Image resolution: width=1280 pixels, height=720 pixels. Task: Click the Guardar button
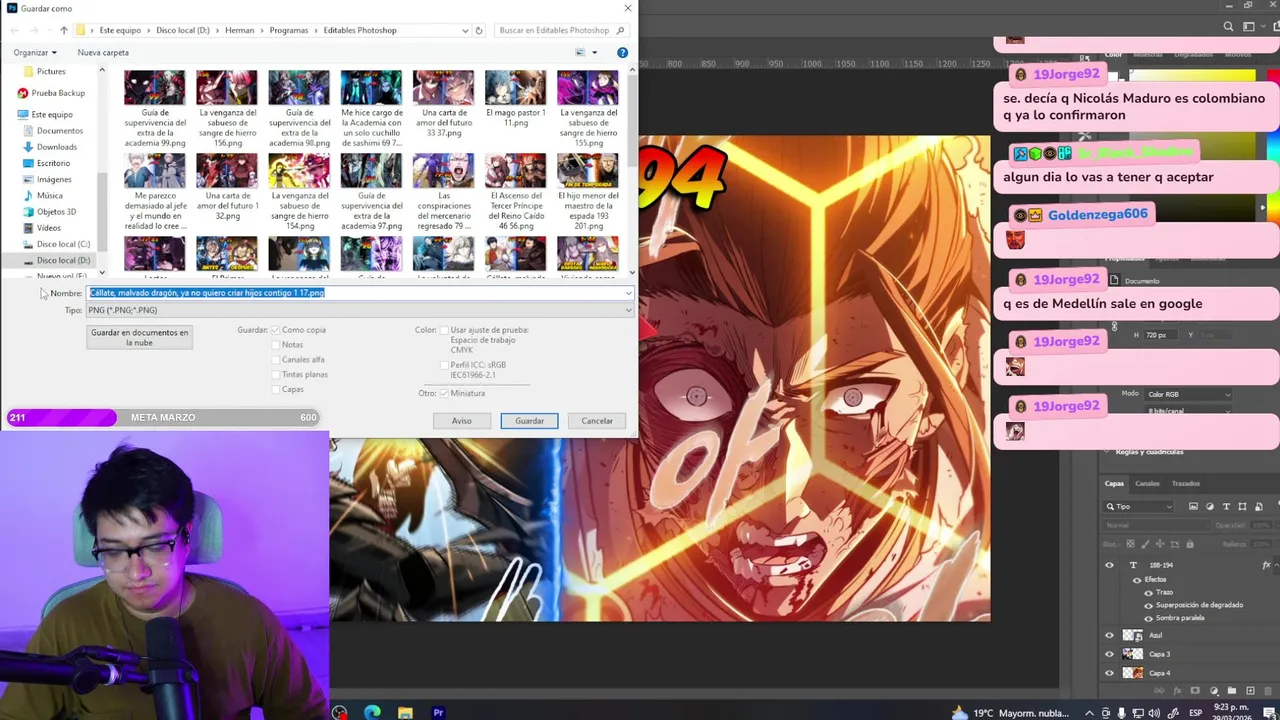[529, 421]
